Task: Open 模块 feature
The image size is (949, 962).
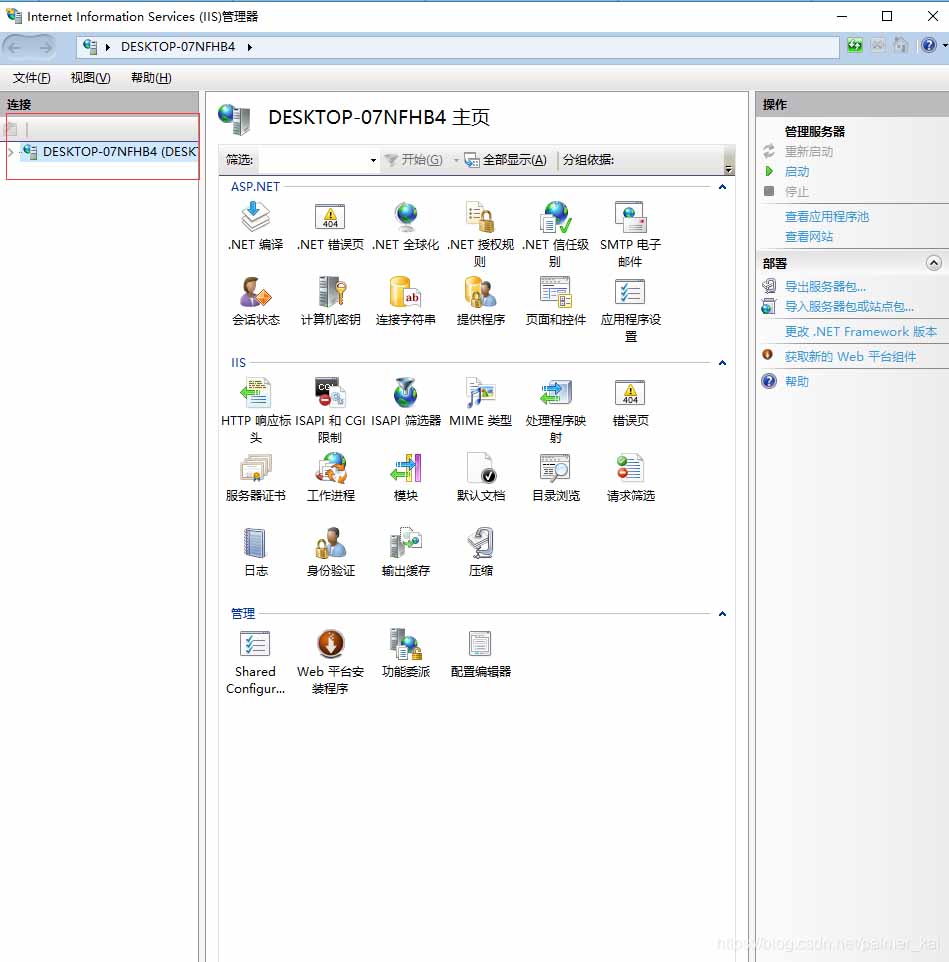Action: [405, 477]
